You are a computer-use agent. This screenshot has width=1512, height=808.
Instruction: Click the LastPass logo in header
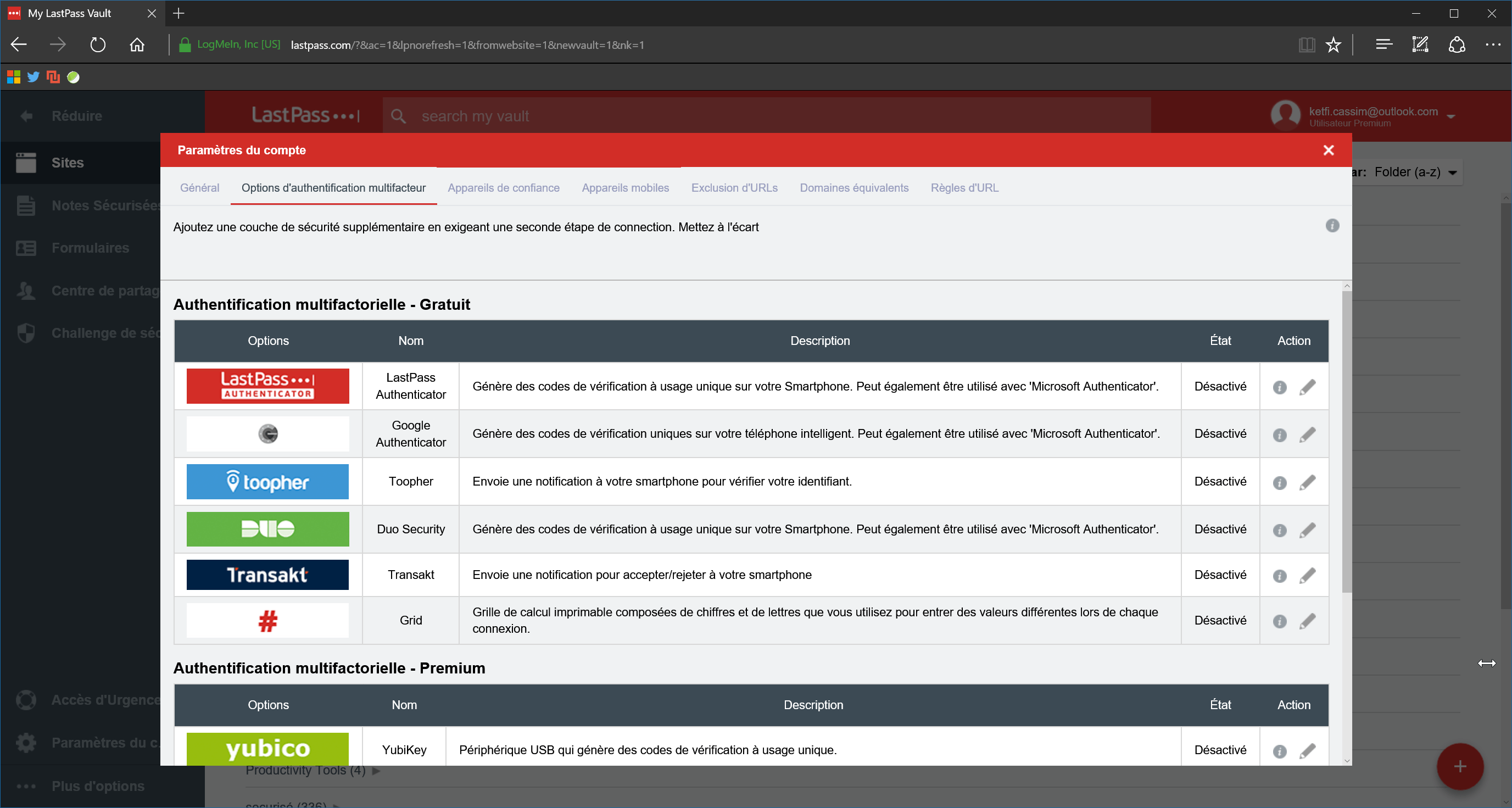tap(305, 115)
